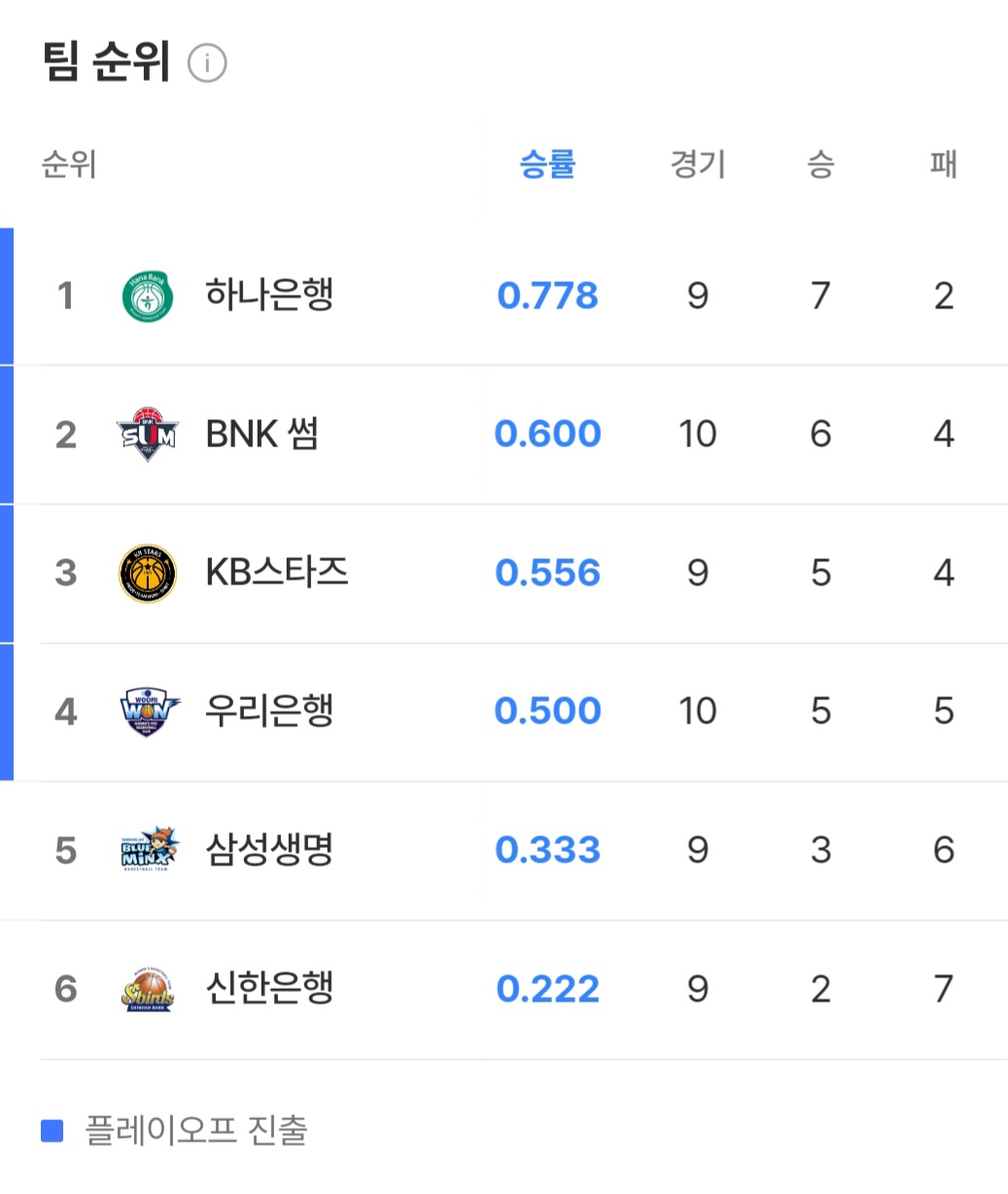Sort standings by 승률 column header
Viewport: 1008px width, 1194px height.
pos(547,164)
